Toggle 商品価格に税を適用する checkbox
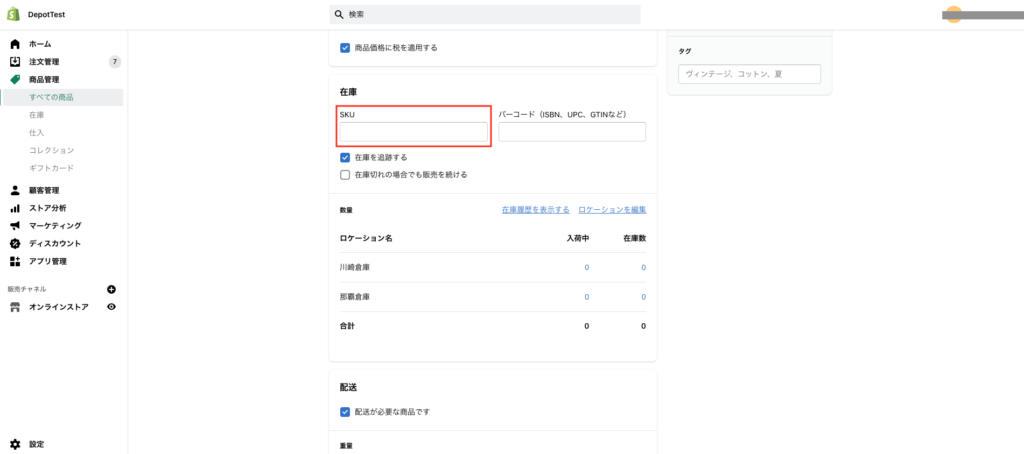 tap(345, 47)
